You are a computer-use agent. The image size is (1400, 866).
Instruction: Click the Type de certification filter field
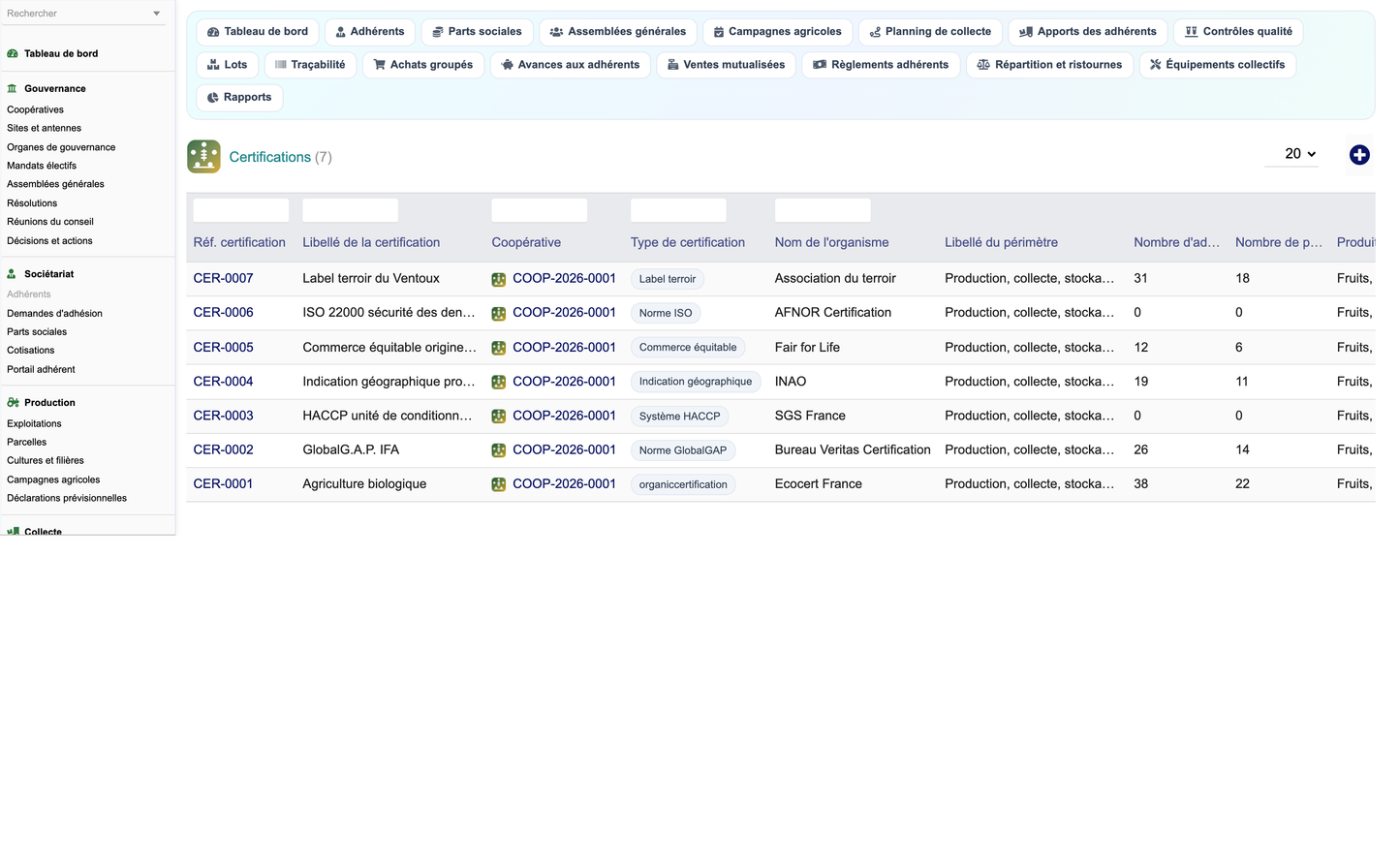pyautogui.click(x=678, y=210)
